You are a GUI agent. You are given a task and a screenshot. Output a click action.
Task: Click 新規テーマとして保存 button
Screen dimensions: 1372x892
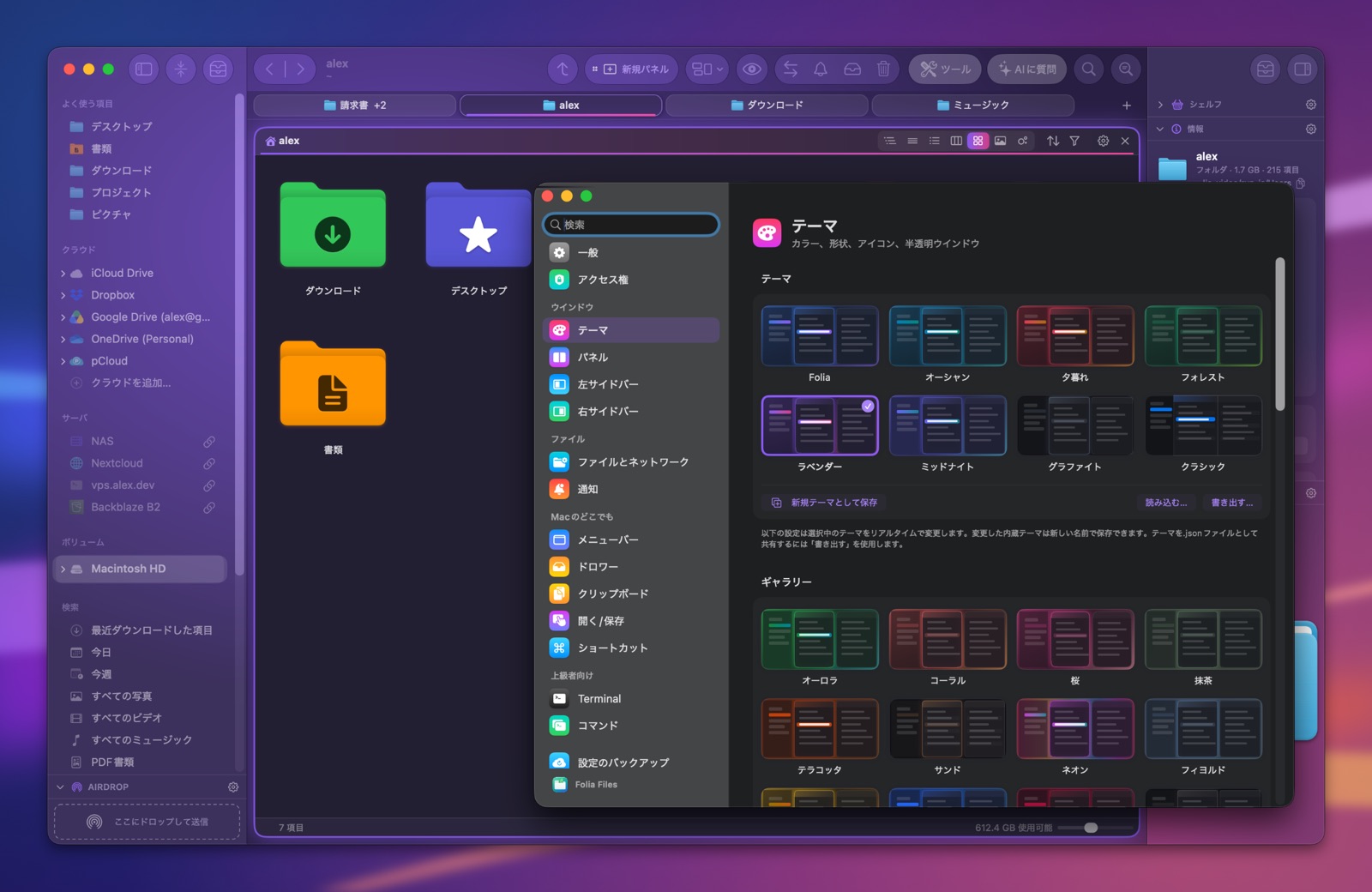tap(824, 503)
